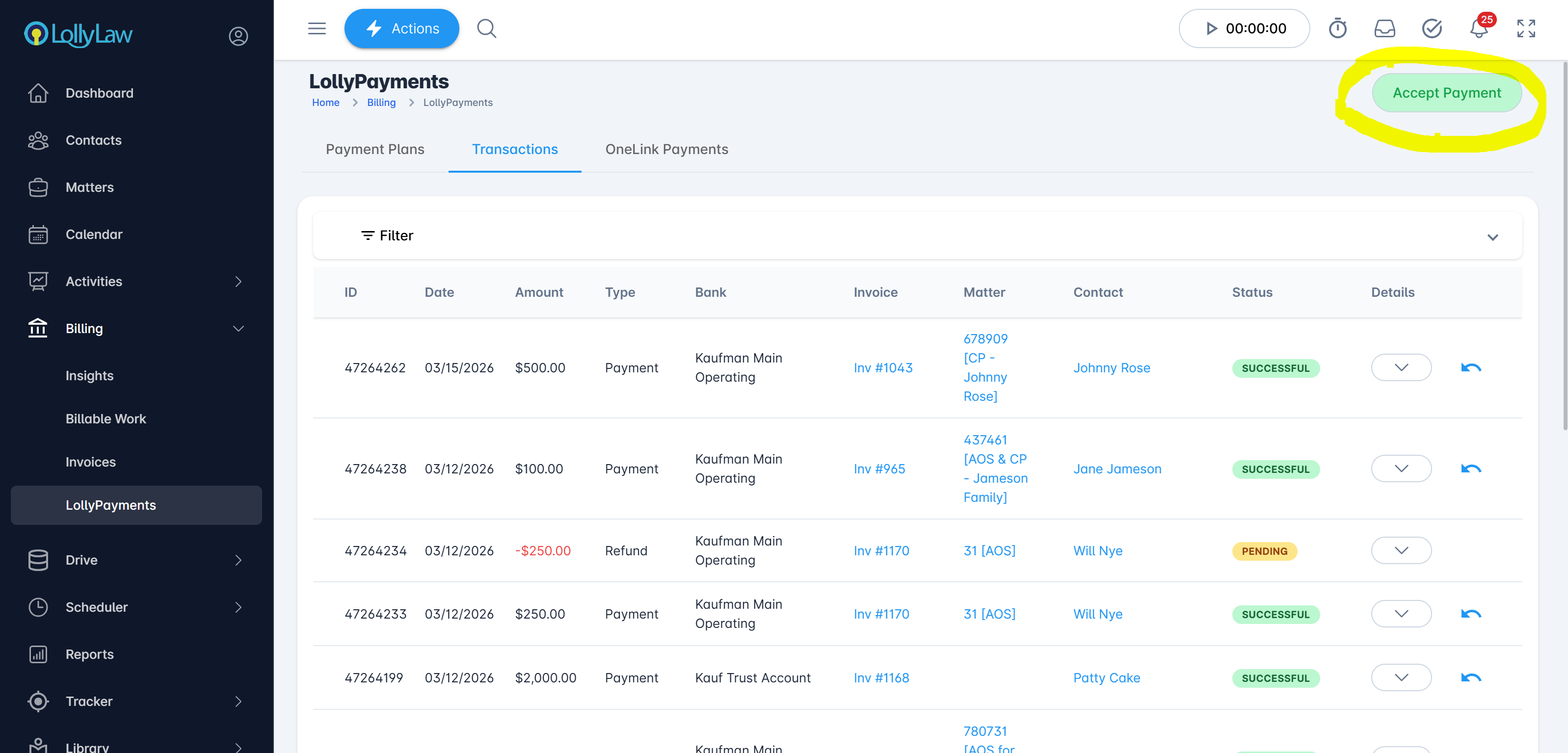Refund the Johnny Rose payment using undo arrow

pyautogui.click(x=1471, y=368)
